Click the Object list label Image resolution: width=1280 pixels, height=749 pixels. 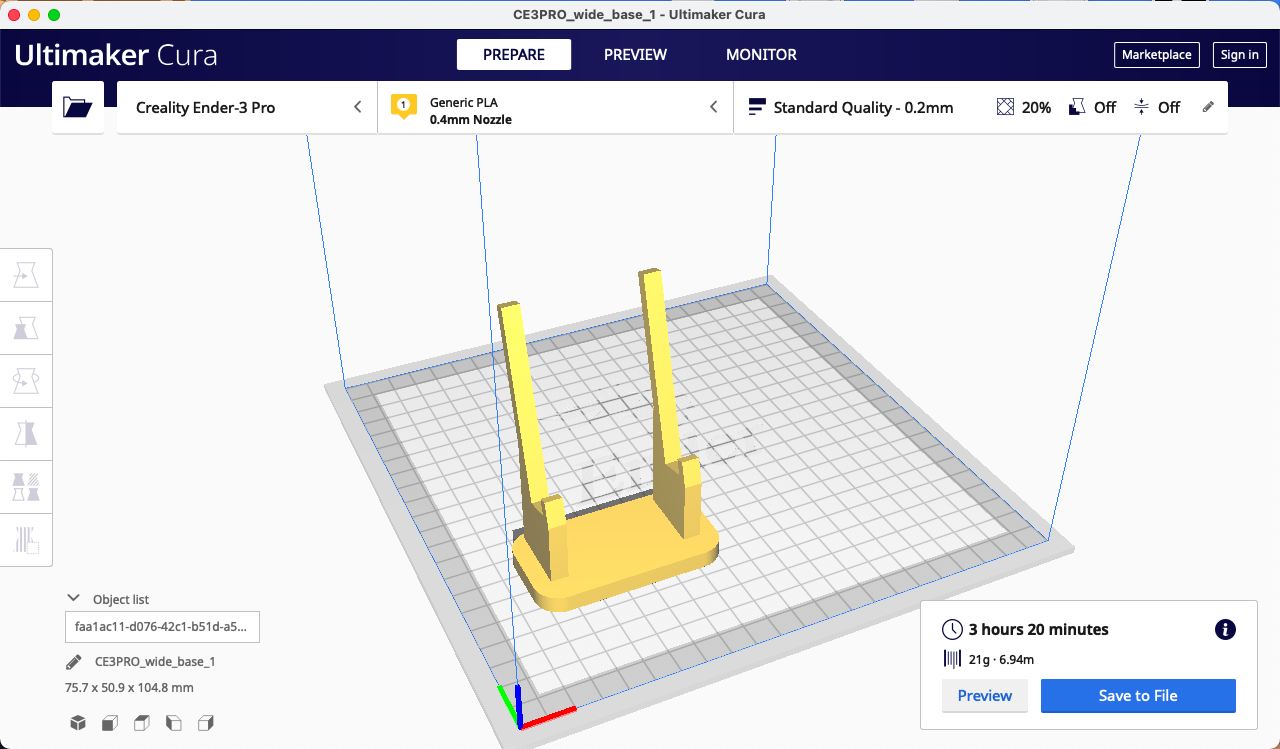click(121, 600)
